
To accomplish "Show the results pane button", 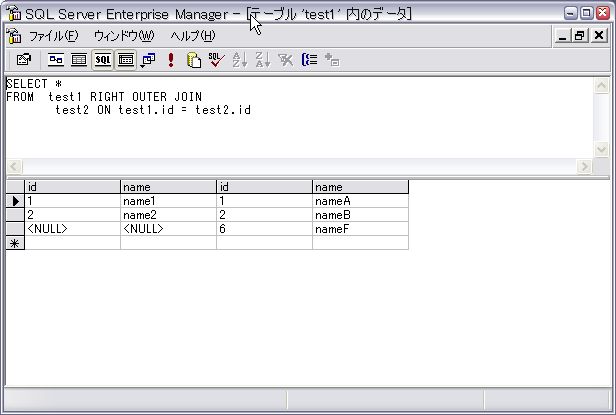I will pos(126,60).
